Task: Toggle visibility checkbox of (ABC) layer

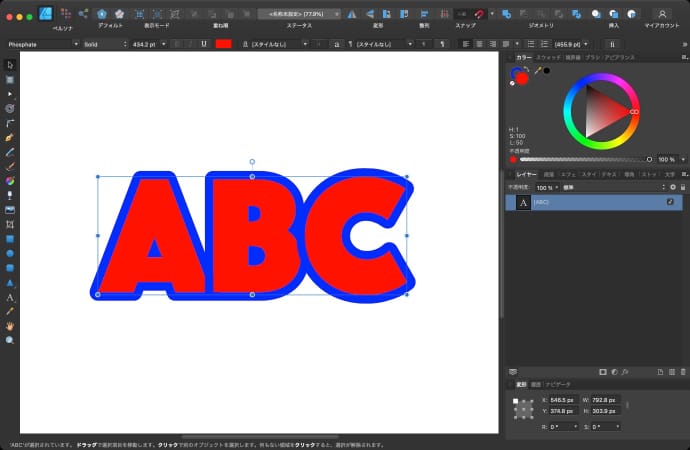Action: pyautogui.click(x=671, y=202)
